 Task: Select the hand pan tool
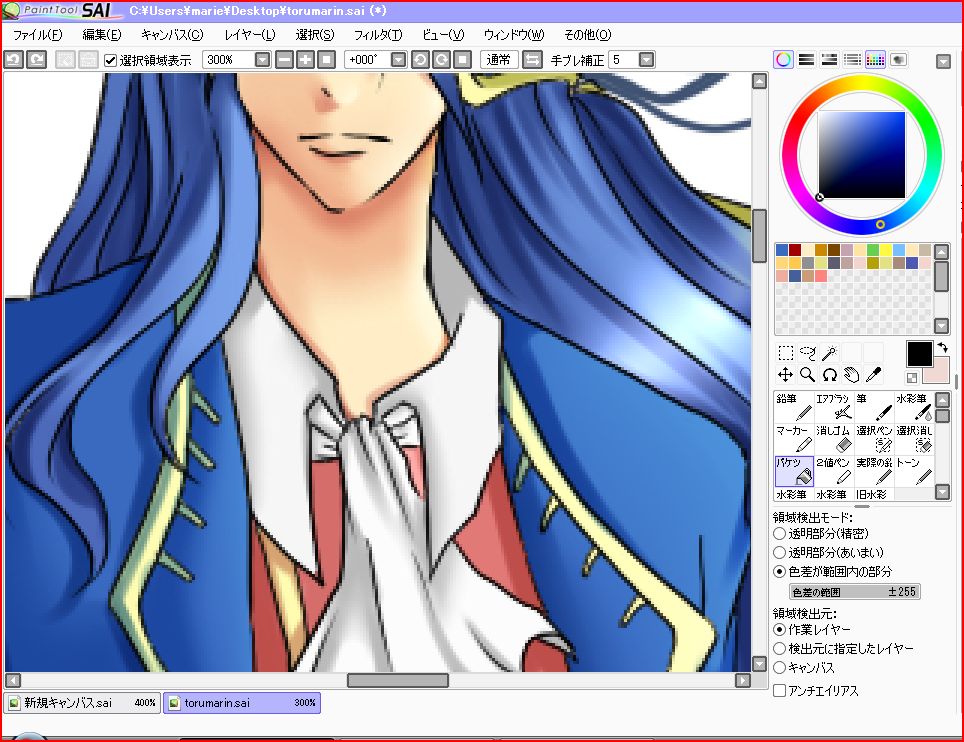[x=851, y=374]
